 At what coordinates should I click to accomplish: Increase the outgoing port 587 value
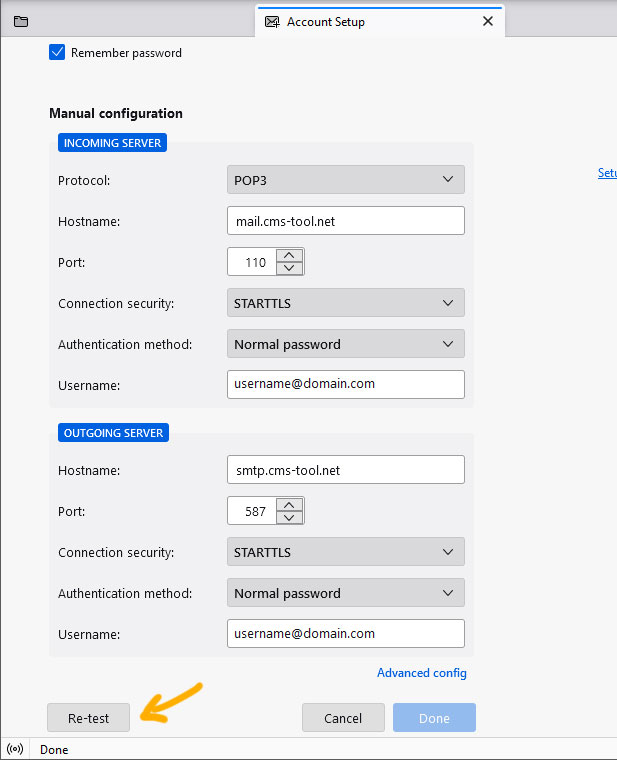(x=289, y=504)
